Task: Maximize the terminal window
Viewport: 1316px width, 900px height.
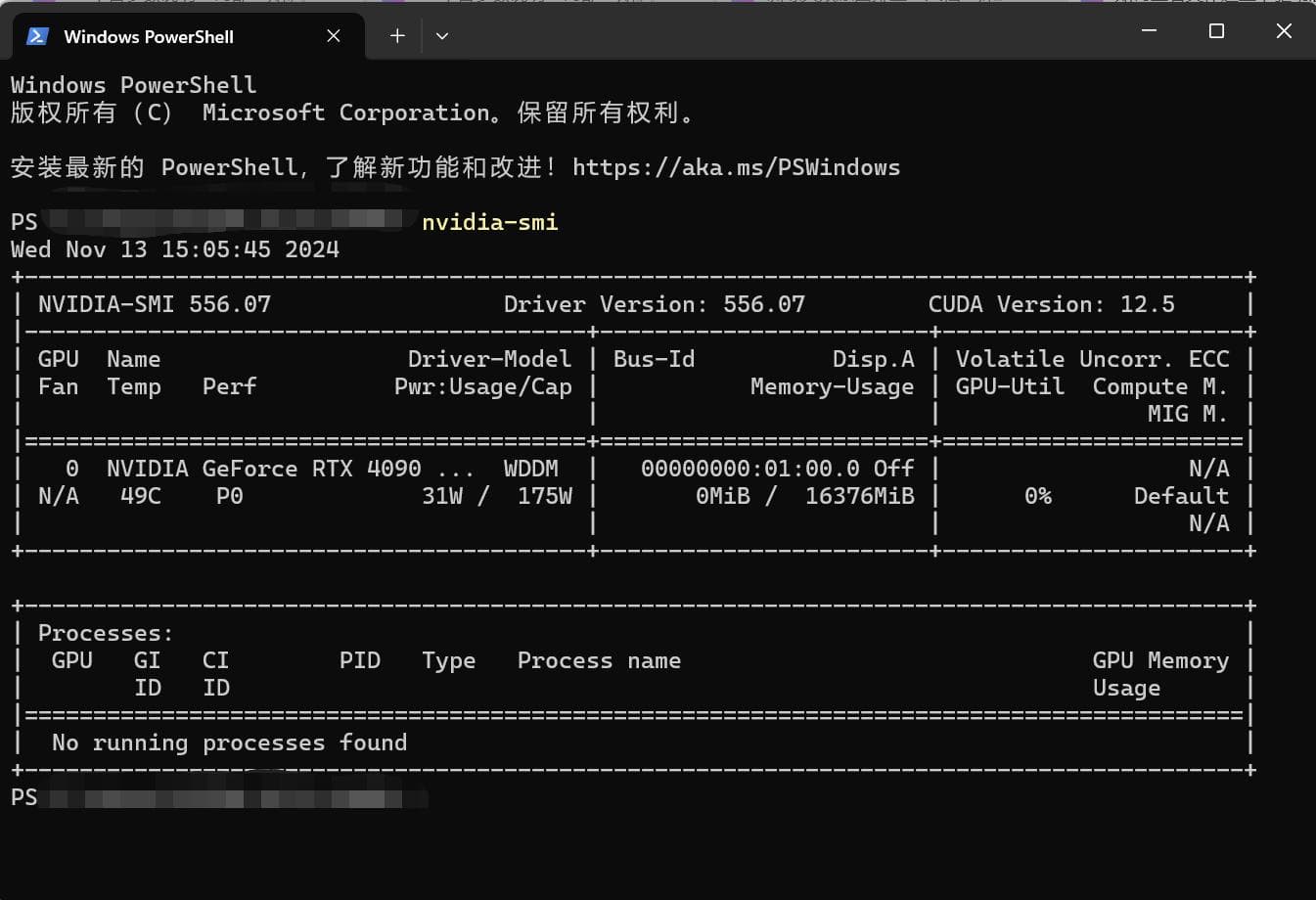Action: (1216, 31)
